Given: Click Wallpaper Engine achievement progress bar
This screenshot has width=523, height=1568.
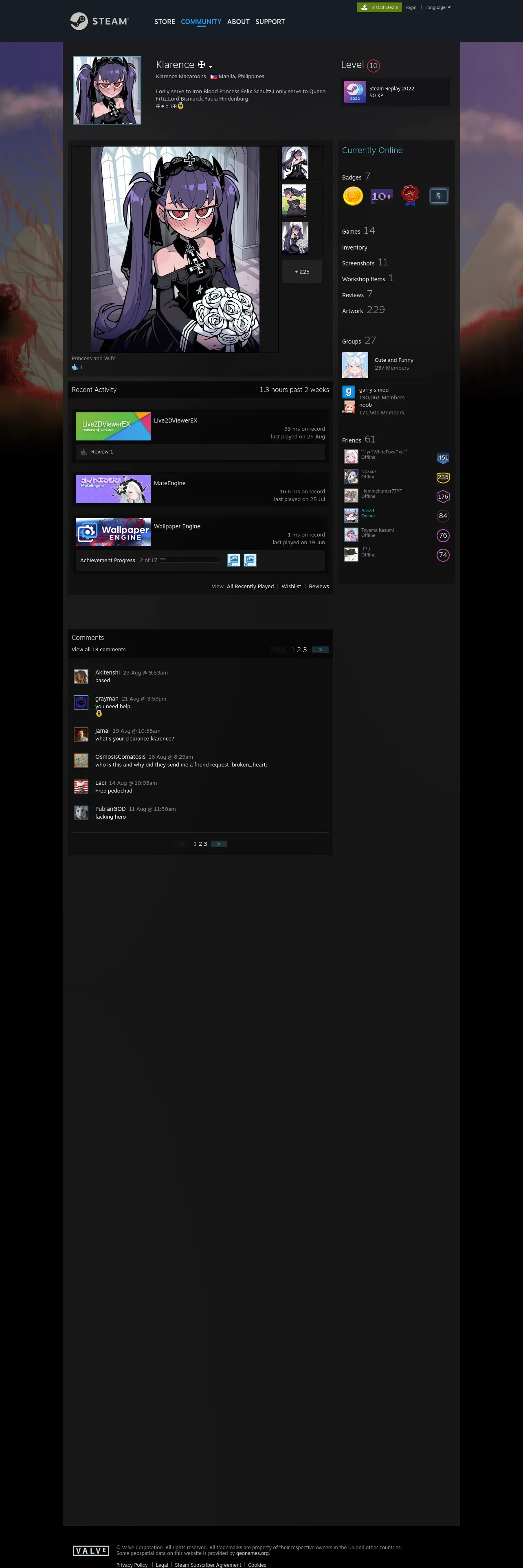Looking at the screenshot, I should 189,559.
